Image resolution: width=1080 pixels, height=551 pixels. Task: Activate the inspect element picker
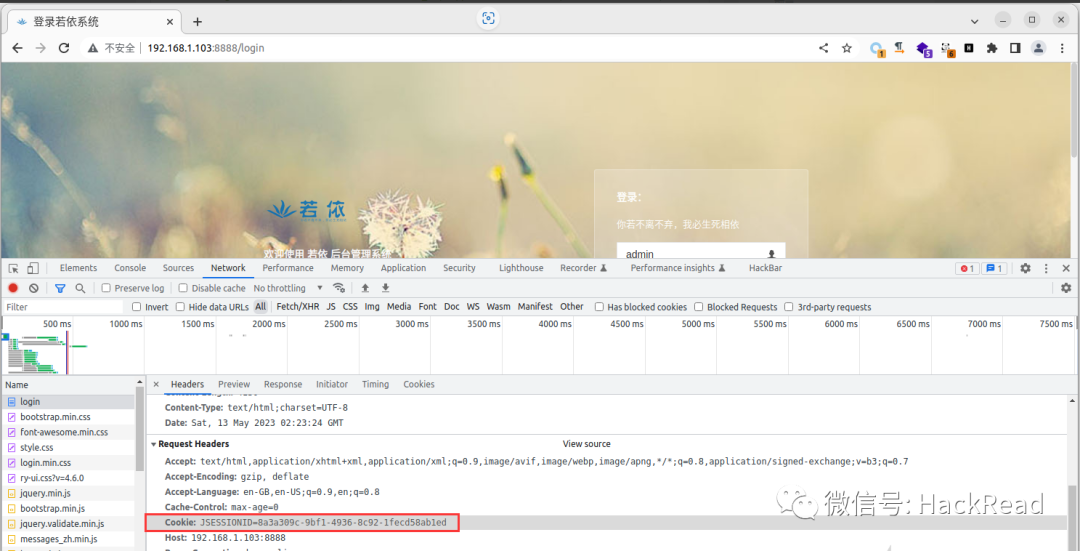click(x=14, y=268)
